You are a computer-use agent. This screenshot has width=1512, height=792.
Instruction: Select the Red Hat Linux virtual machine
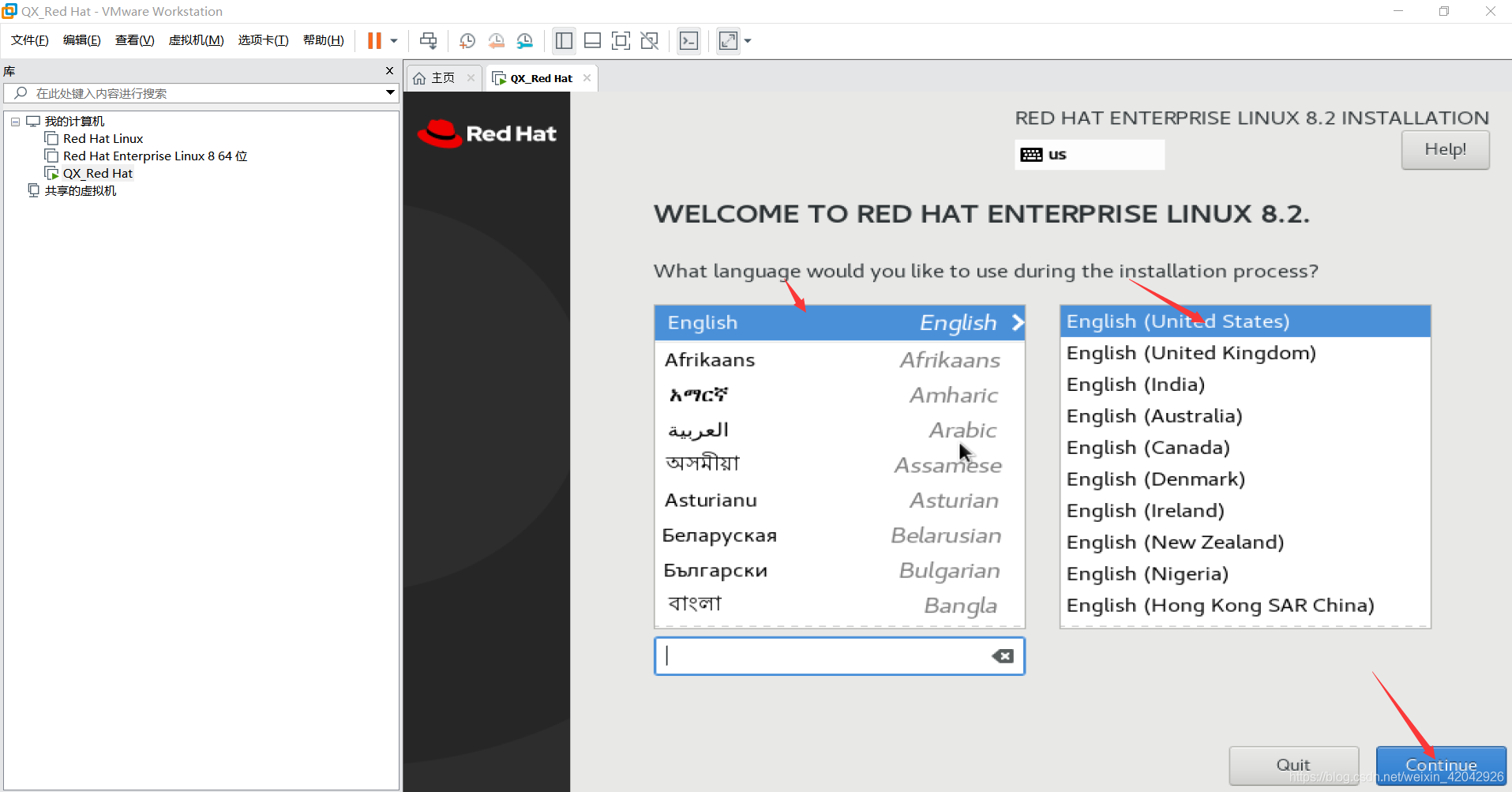[x=103, y=139]
